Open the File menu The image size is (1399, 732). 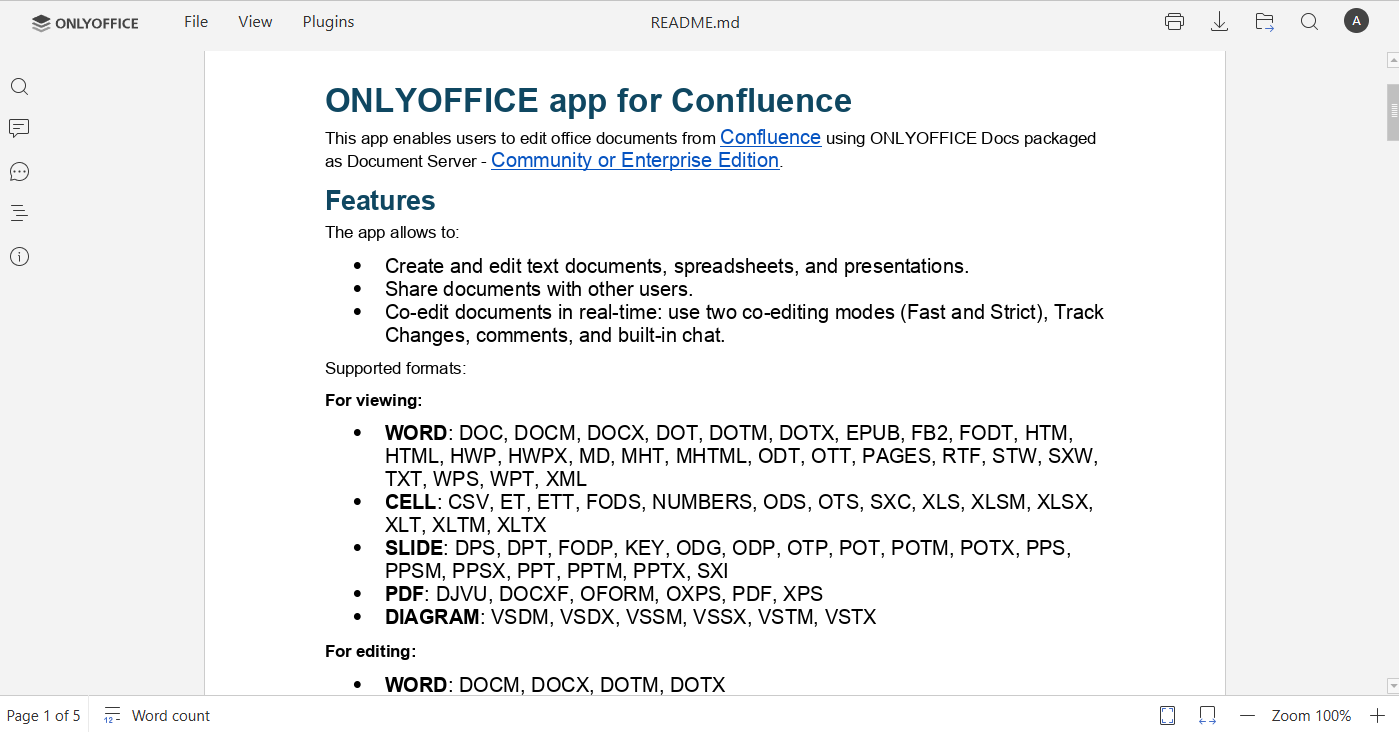click(x=196, y=22)
